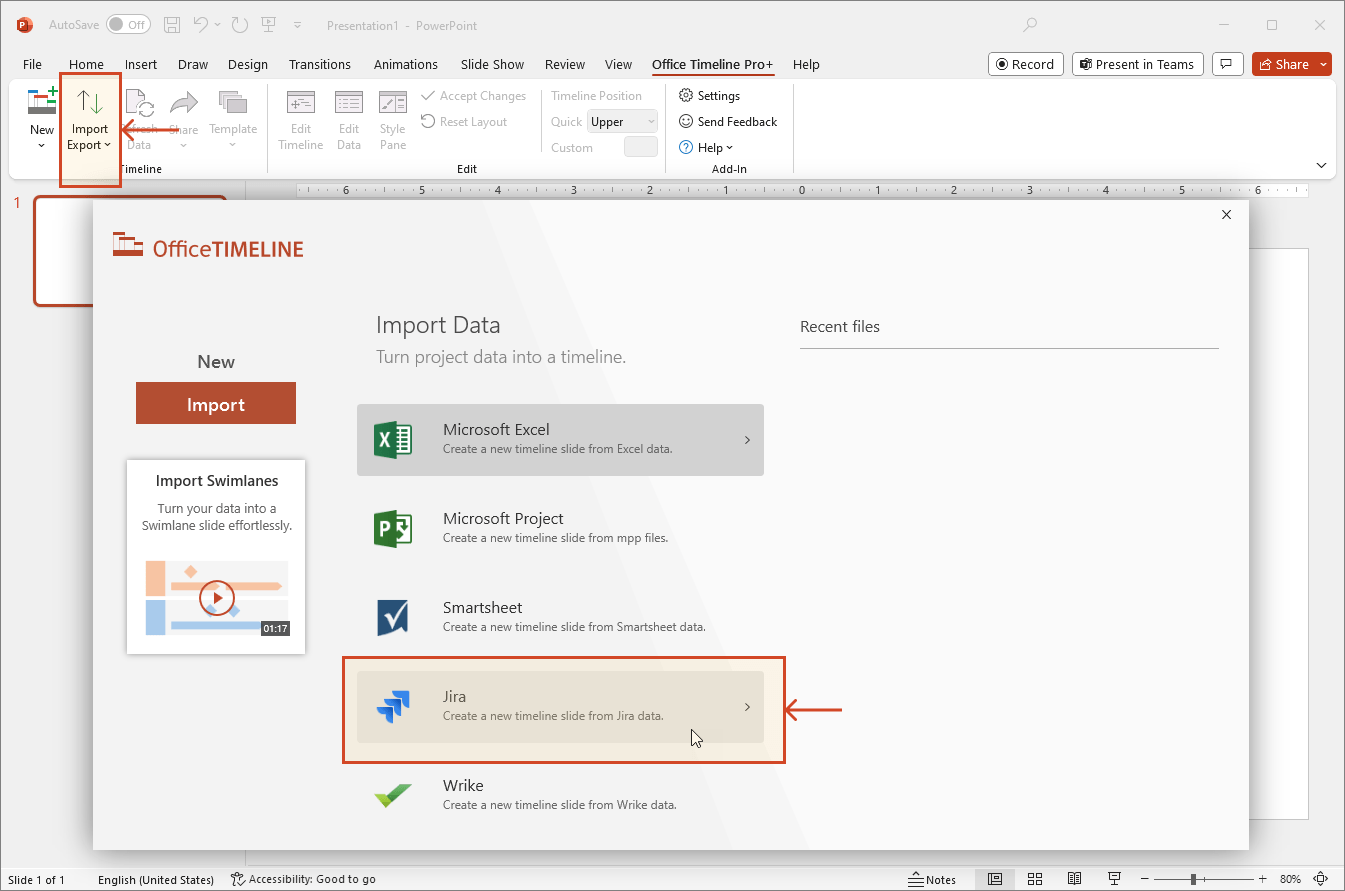Pick the Smartsheet import option
This screenshot has width=1345, height=891.
coord(560,615)
